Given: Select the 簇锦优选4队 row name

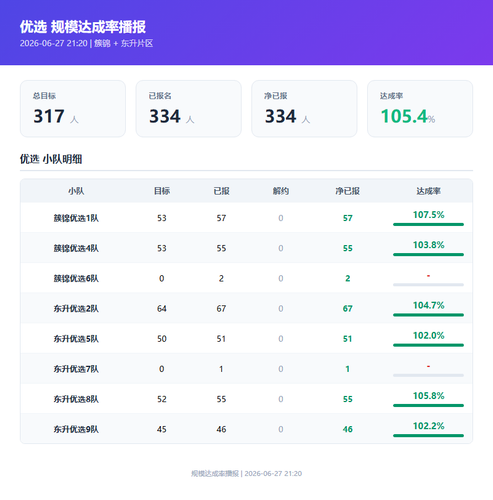Looking at the screenshot, I should [x=76, y=248].
